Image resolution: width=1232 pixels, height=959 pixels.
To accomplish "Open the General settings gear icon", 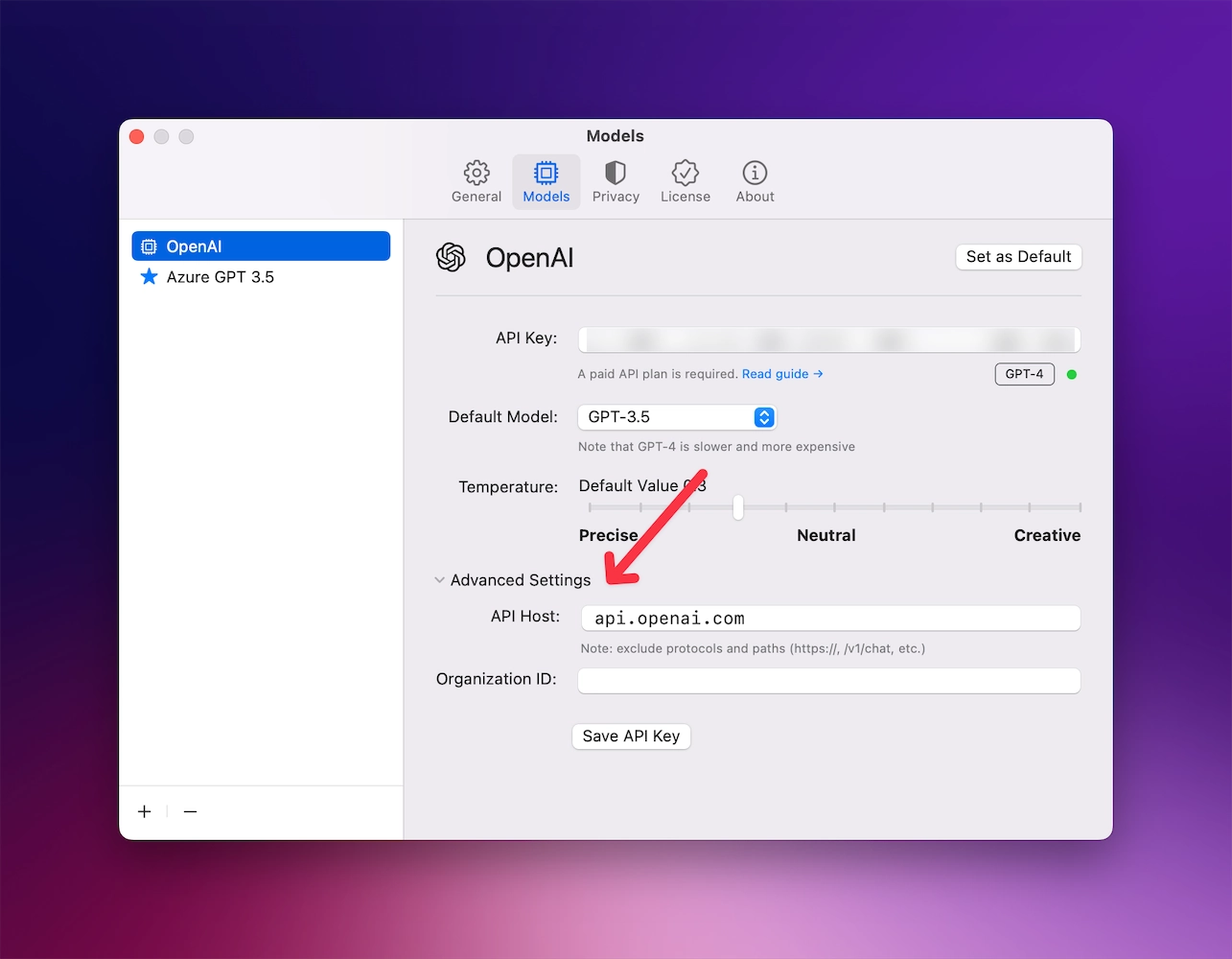I will [x=476, y=175].
